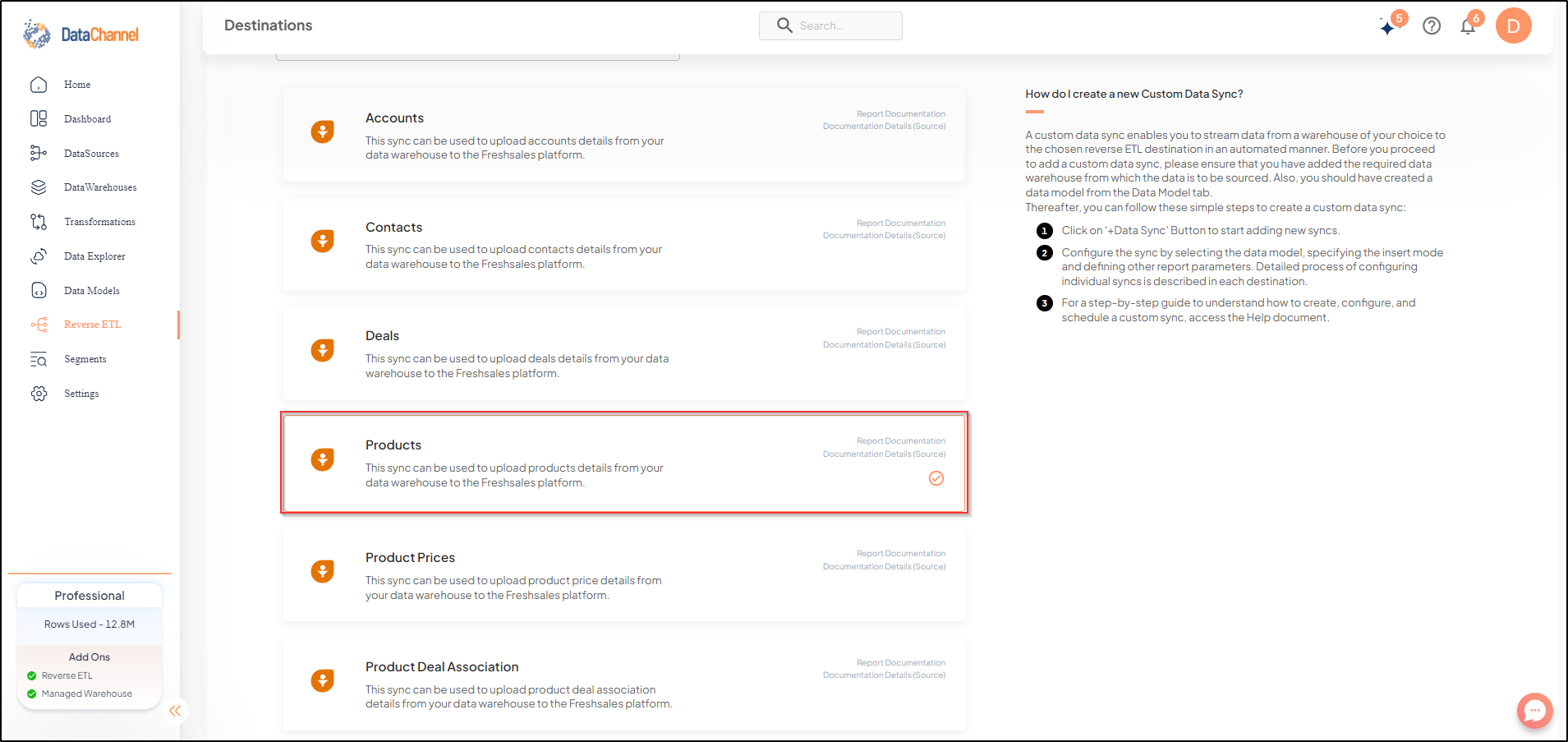Click the DataChannel logo
This screenshot has height=742, width=1568.
(80, 35)
